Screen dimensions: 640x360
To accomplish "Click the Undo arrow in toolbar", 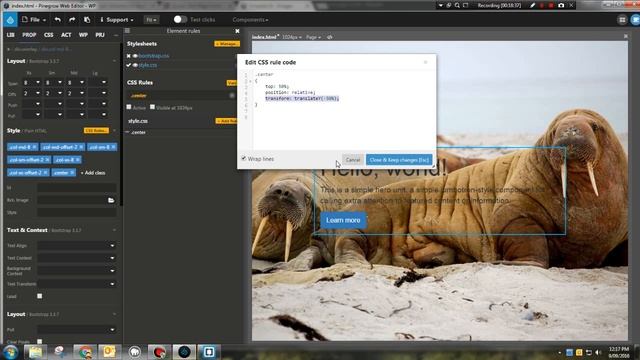I will pos(58,20).
